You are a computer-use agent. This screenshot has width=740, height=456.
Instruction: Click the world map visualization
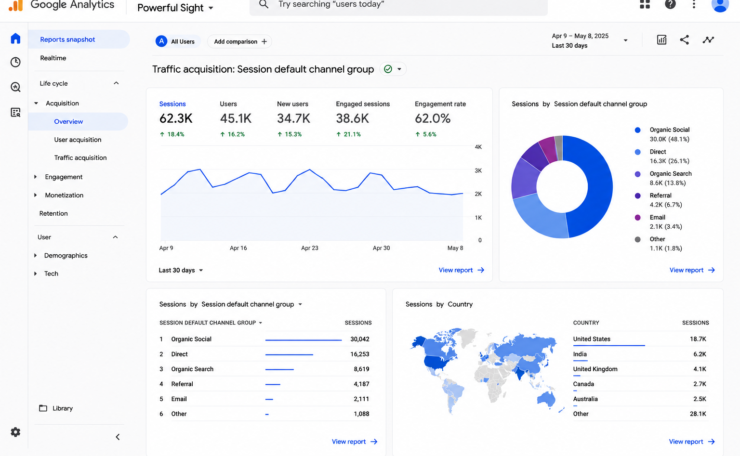(486, 372)
